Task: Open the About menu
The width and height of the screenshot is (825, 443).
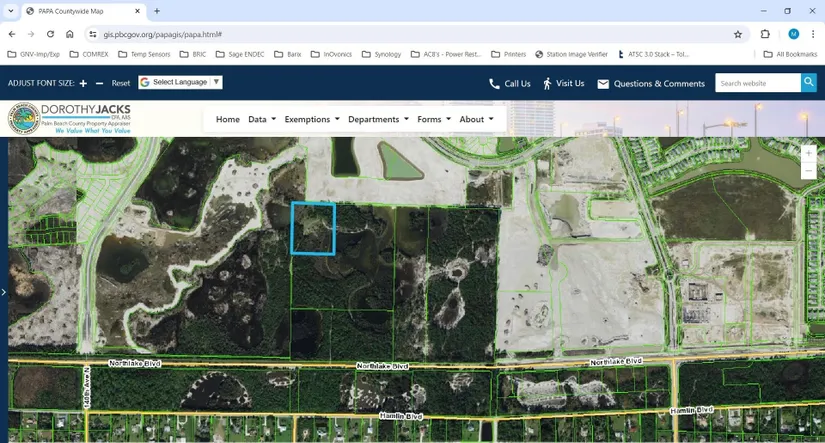Action: click(x=476, y=119)
